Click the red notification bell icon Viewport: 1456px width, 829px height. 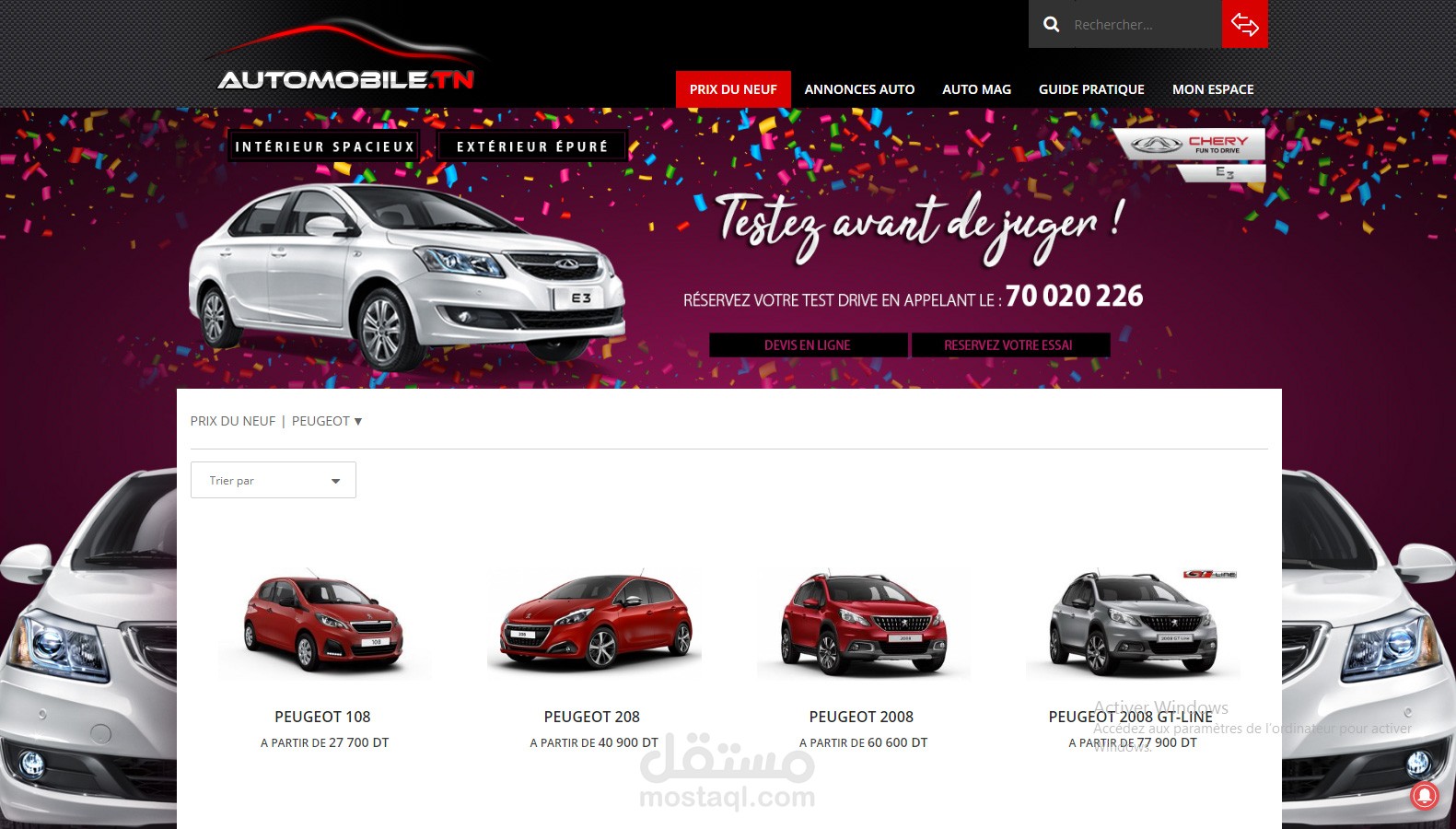1424,795
